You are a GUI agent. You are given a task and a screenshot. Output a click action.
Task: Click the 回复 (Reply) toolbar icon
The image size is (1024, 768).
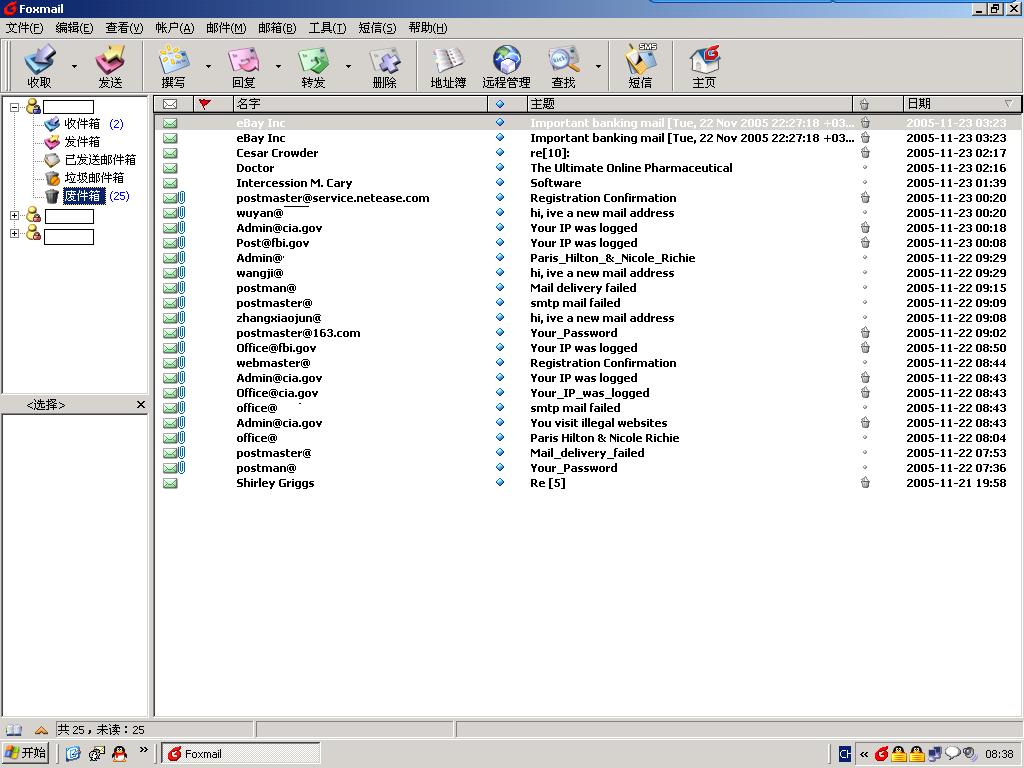(243, 66)
